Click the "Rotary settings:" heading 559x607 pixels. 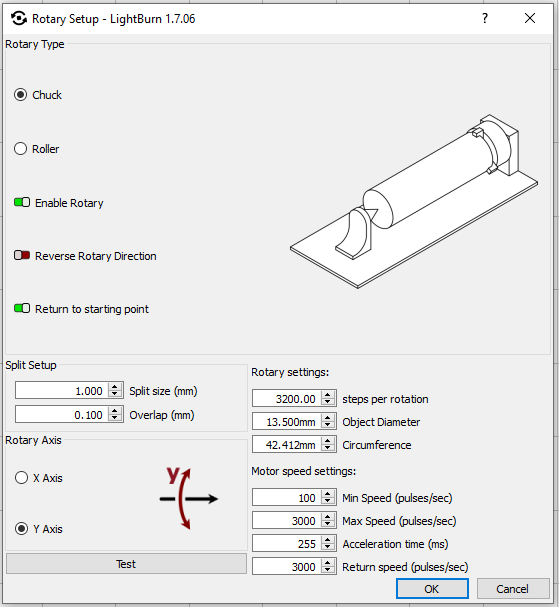290,372
